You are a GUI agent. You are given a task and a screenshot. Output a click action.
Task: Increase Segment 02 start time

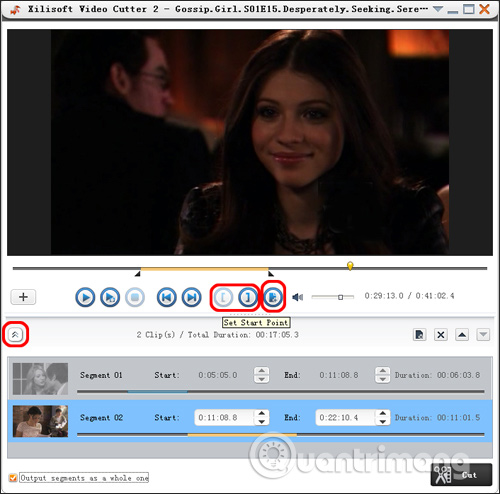tap(262, 413)
